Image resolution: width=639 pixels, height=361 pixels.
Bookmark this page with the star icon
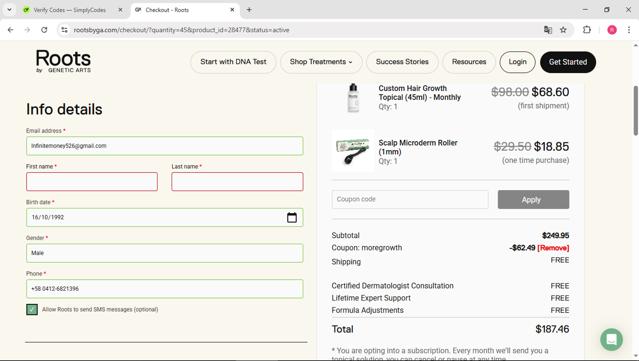[563, 30]
